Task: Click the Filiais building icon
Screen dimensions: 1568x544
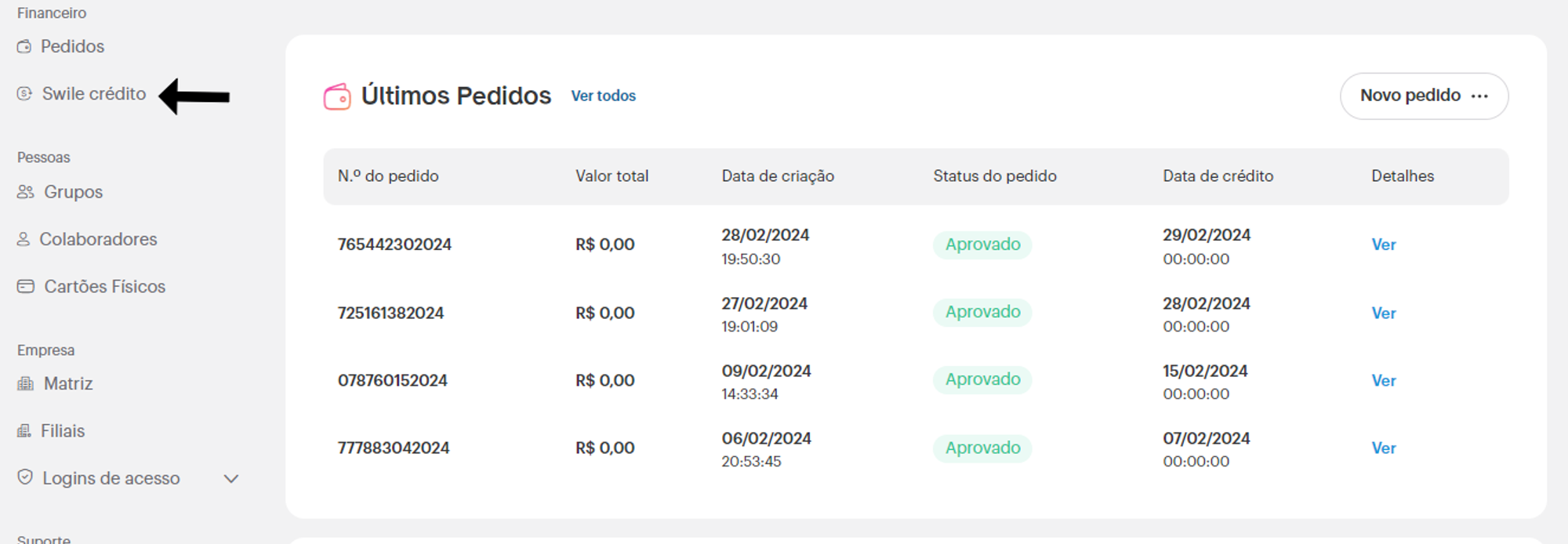Action: (24, 430)
